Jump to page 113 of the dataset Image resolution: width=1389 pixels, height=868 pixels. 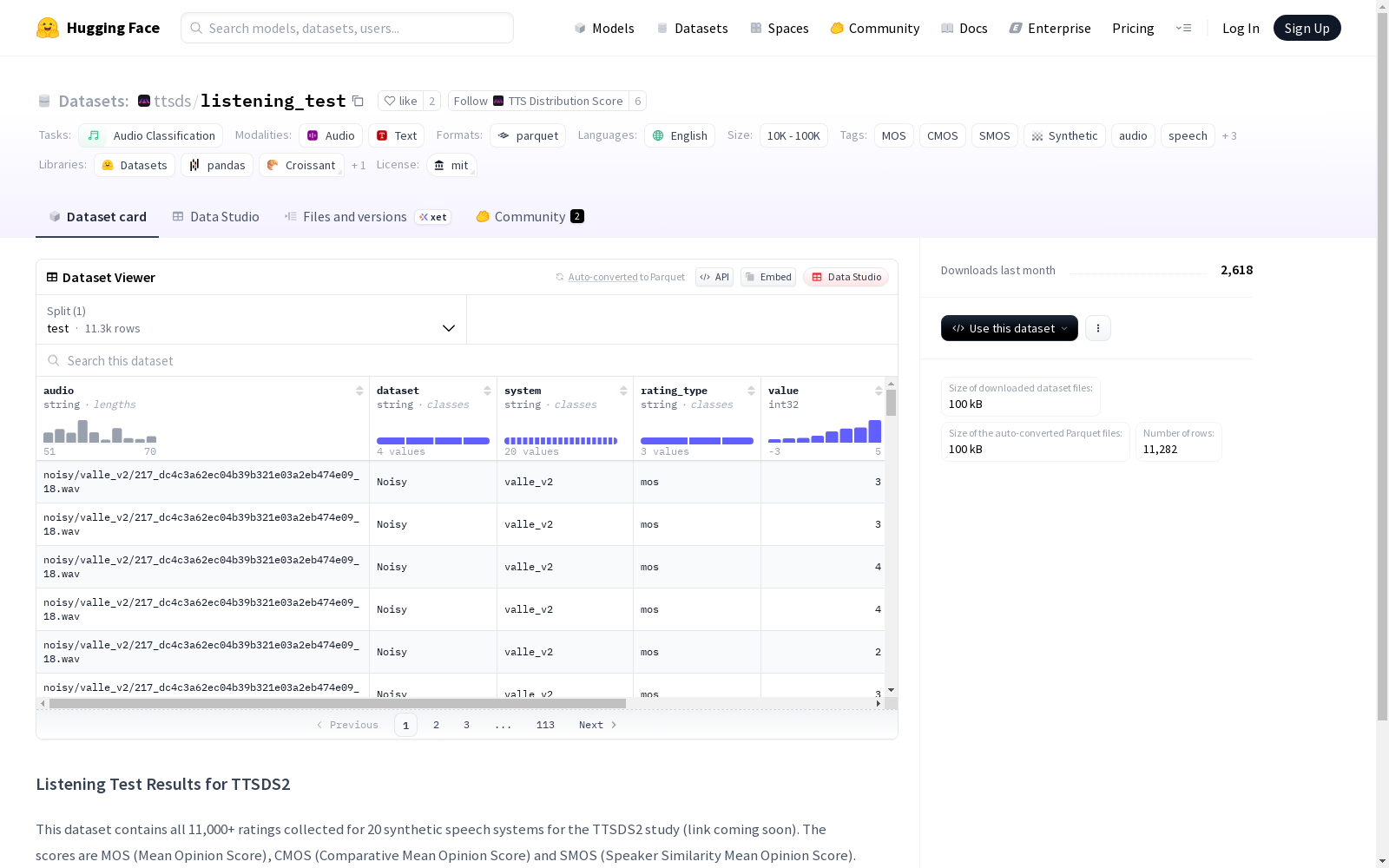point(545,725)
